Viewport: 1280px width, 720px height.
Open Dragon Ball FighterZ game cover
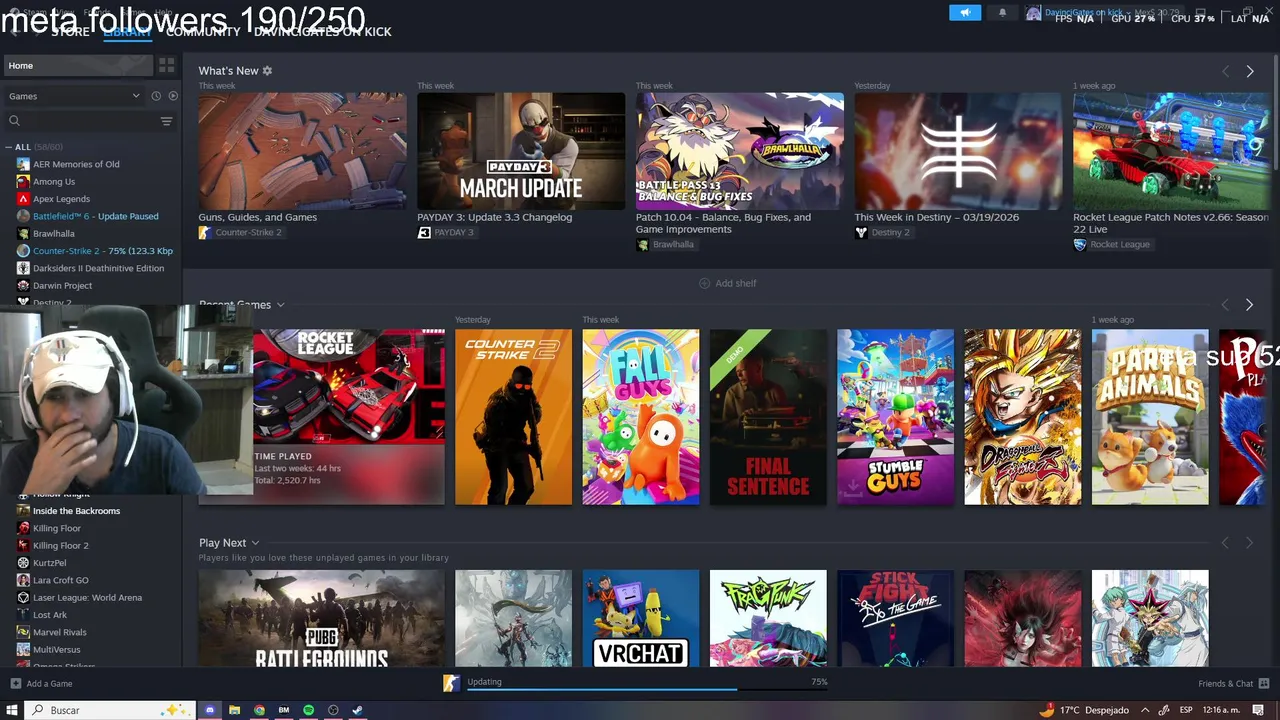pyautogui.click(x=1022, y=417)
